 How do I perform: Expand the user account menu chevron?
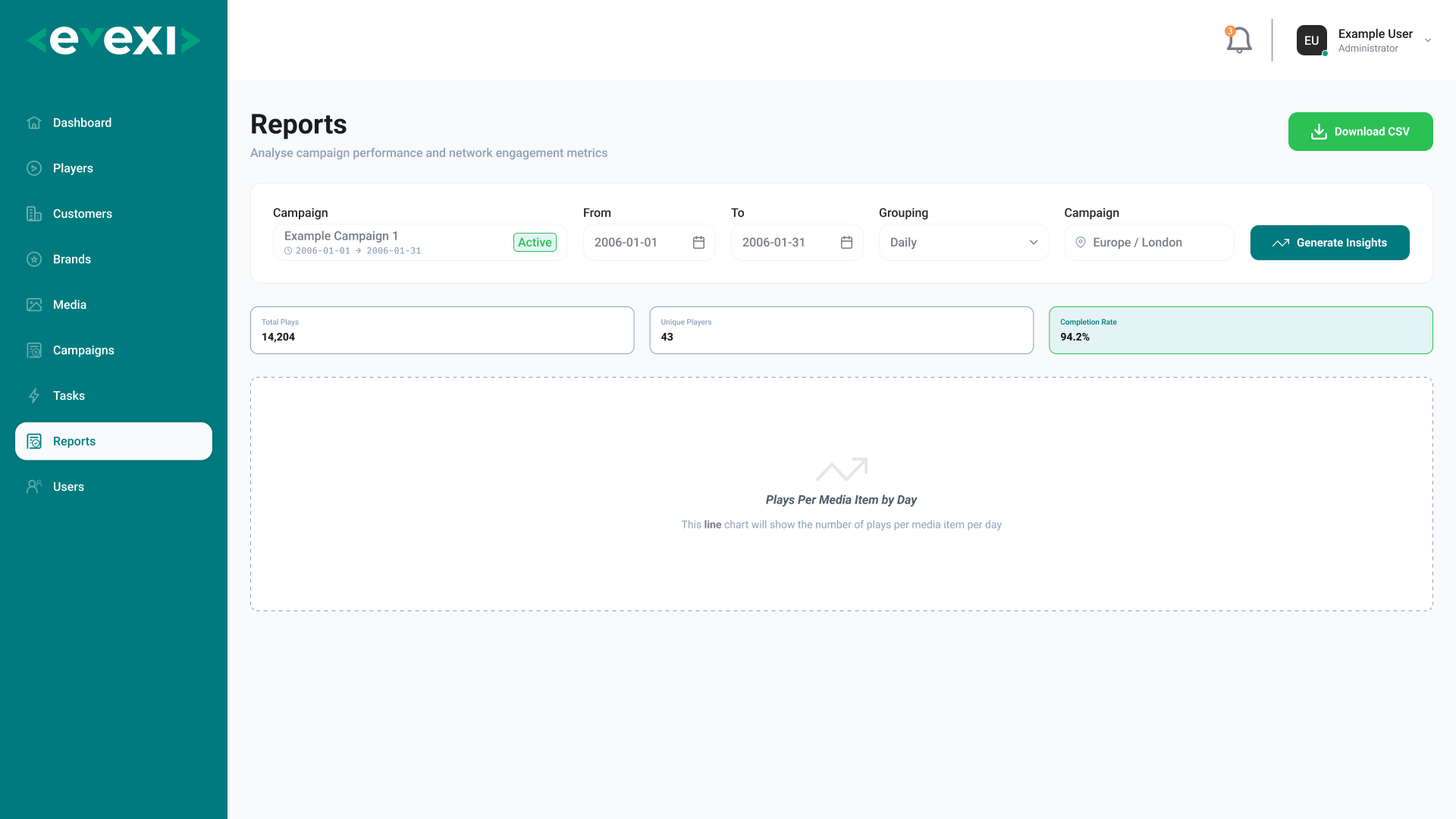pos(1428,40)
